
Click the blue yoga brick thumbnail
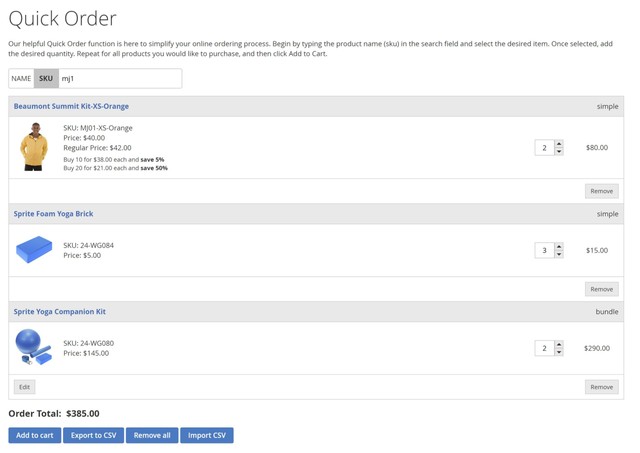tap(34, 249)
